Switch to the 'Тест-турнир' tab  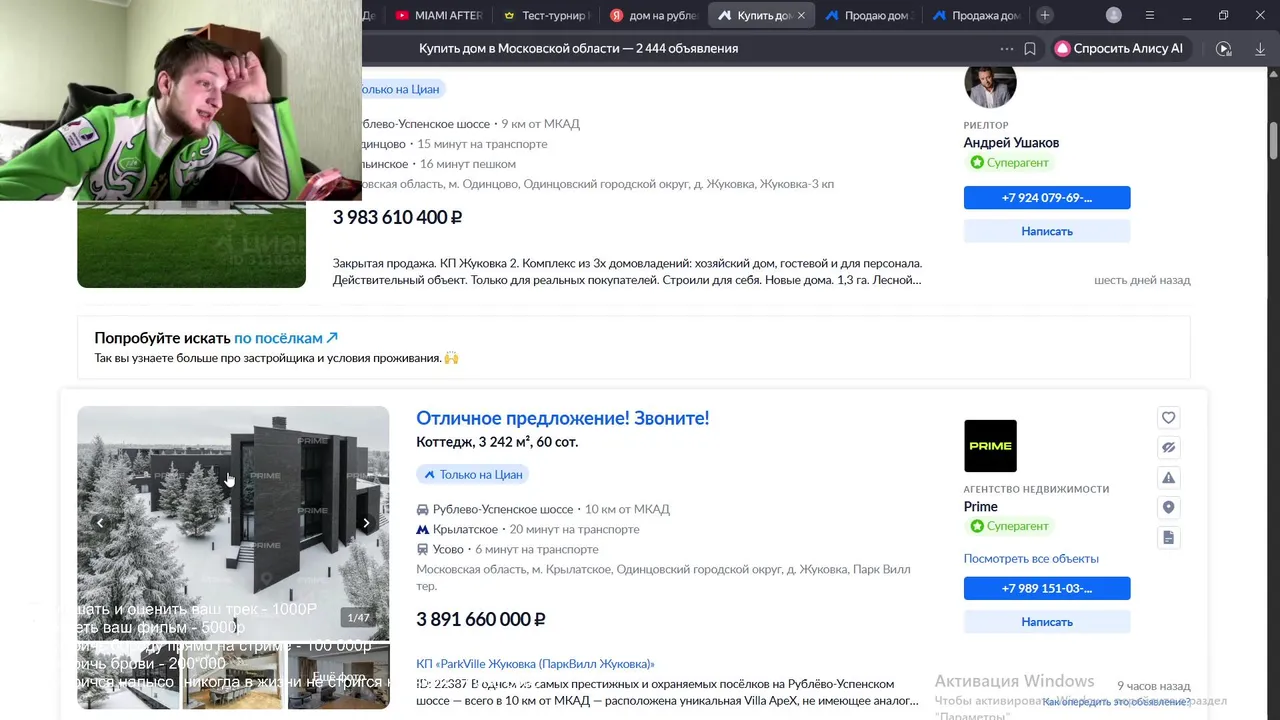(x=546, y=15)
